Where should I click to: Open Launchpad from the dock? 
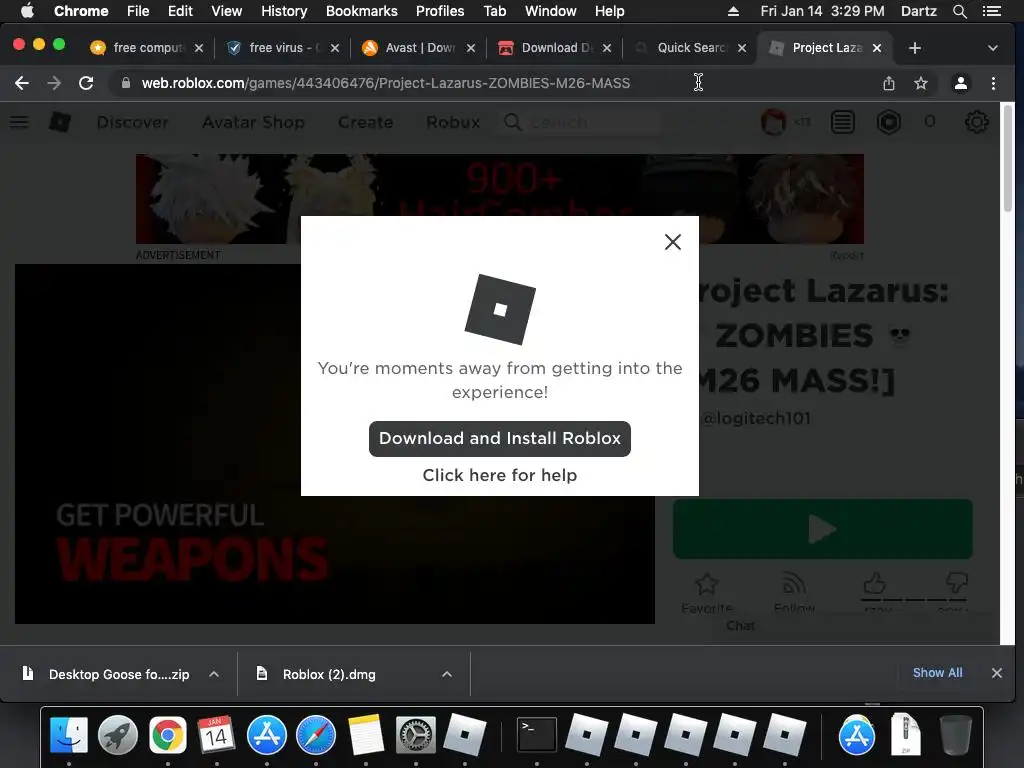[118, 735]
